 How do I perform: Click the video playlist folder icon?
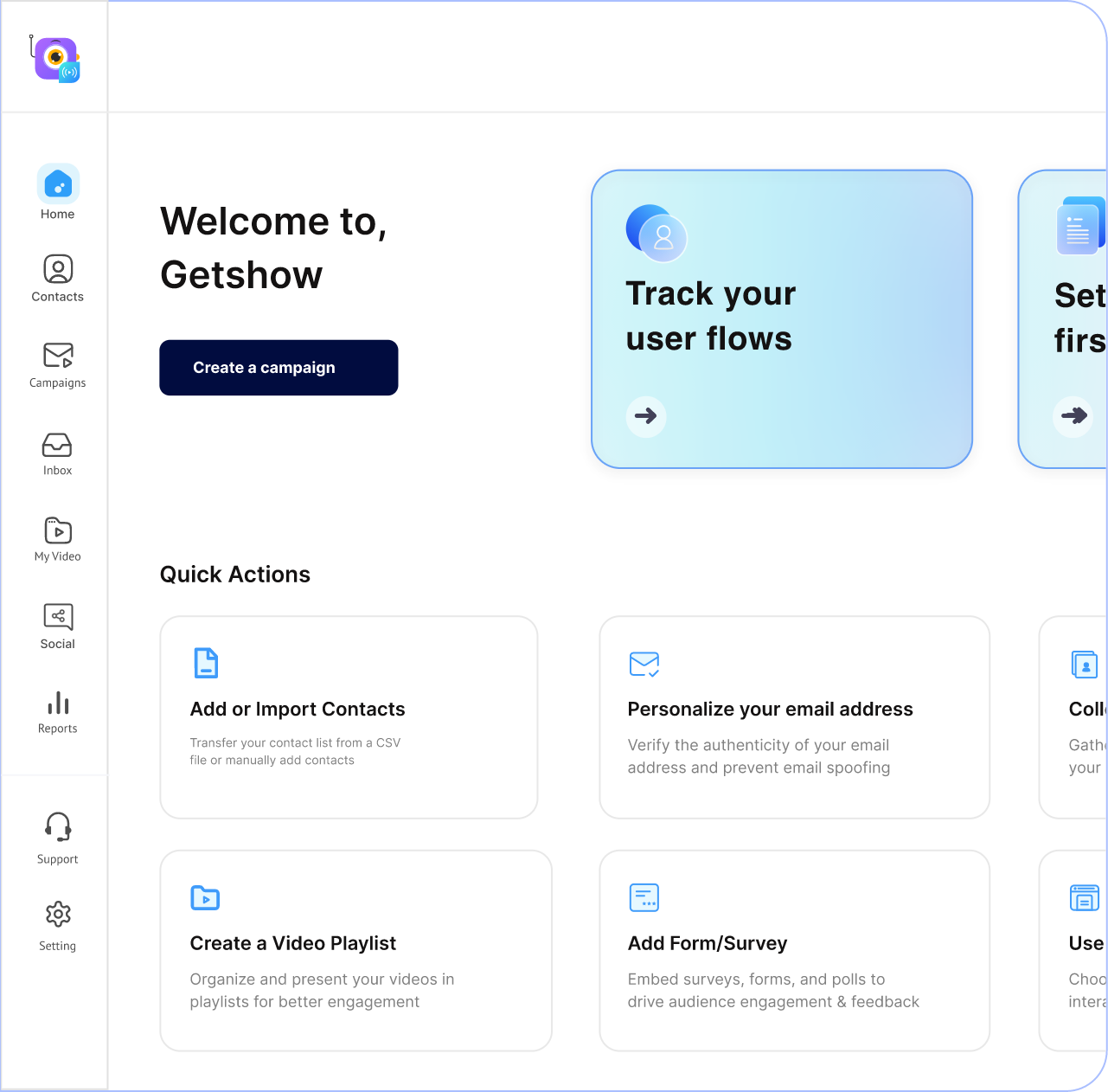click(x=205, y=898)
